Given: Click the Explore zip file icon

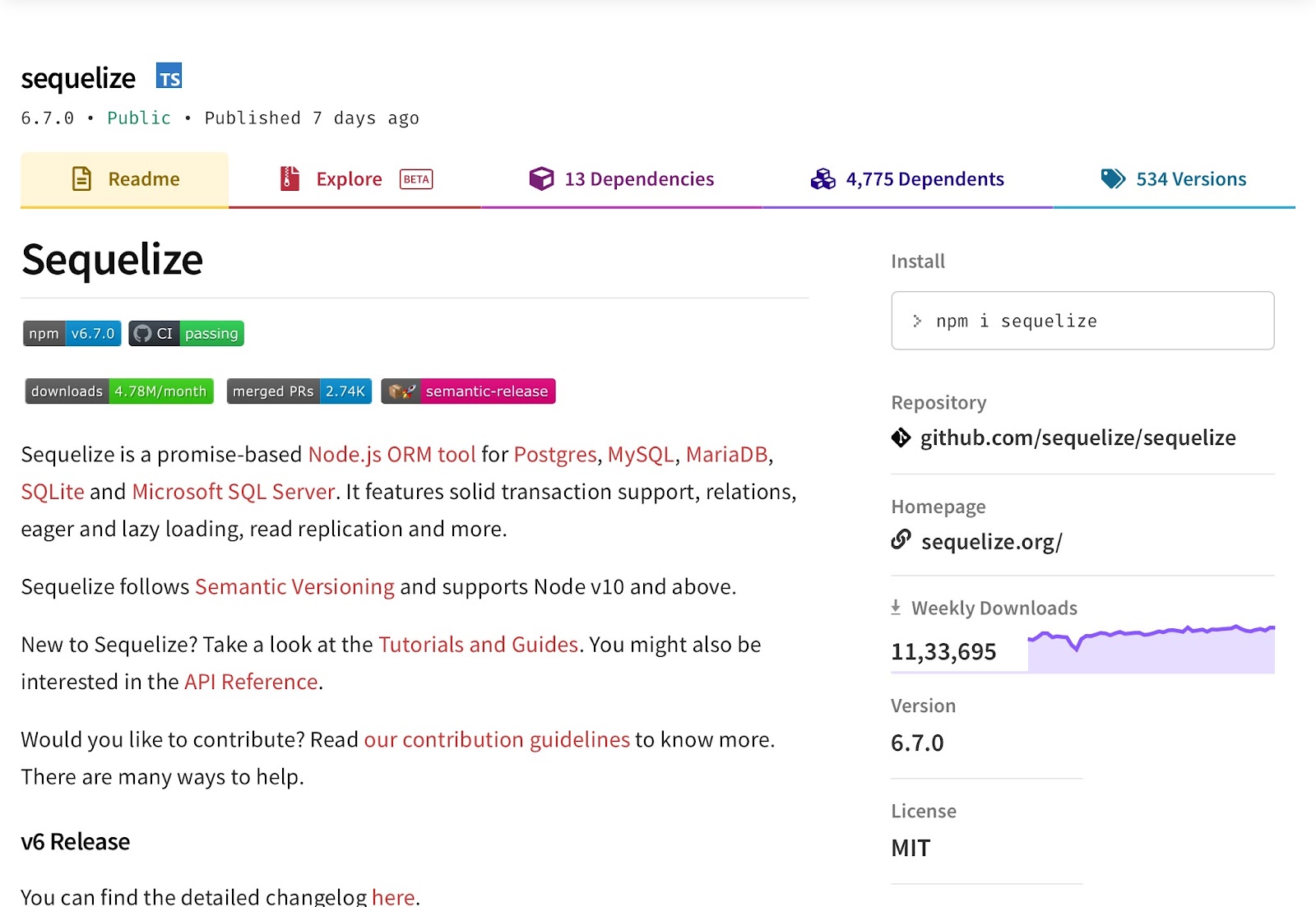Looking at the screenshot, I should click(x=290, y=178).
